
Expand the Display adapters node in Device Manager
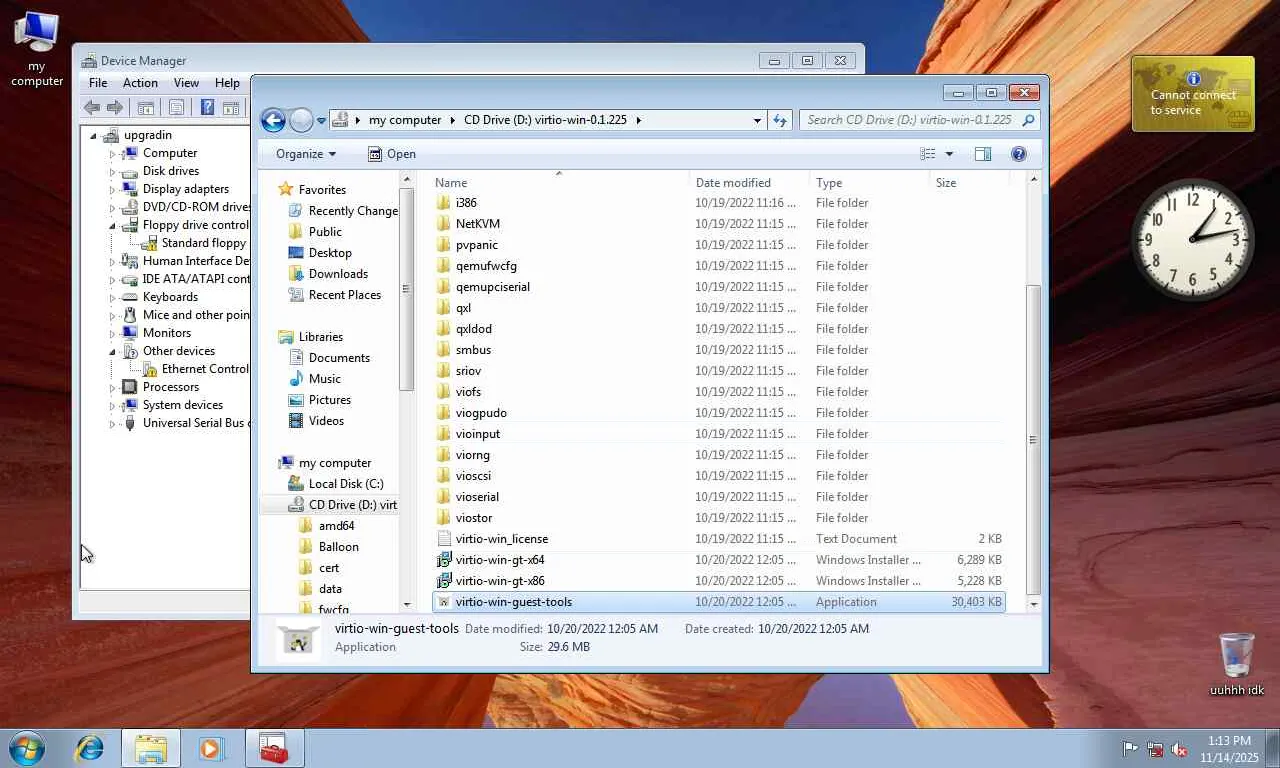[113, 189]
